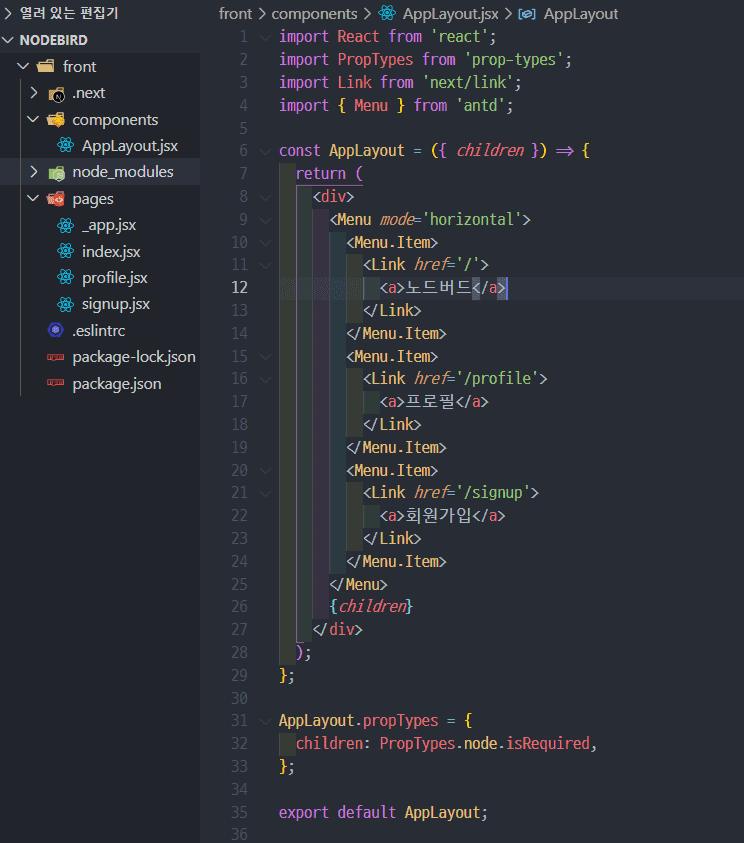Click the npm icon of package-lock.json
This screenshot has width=744, height=843.
(56, 357)
